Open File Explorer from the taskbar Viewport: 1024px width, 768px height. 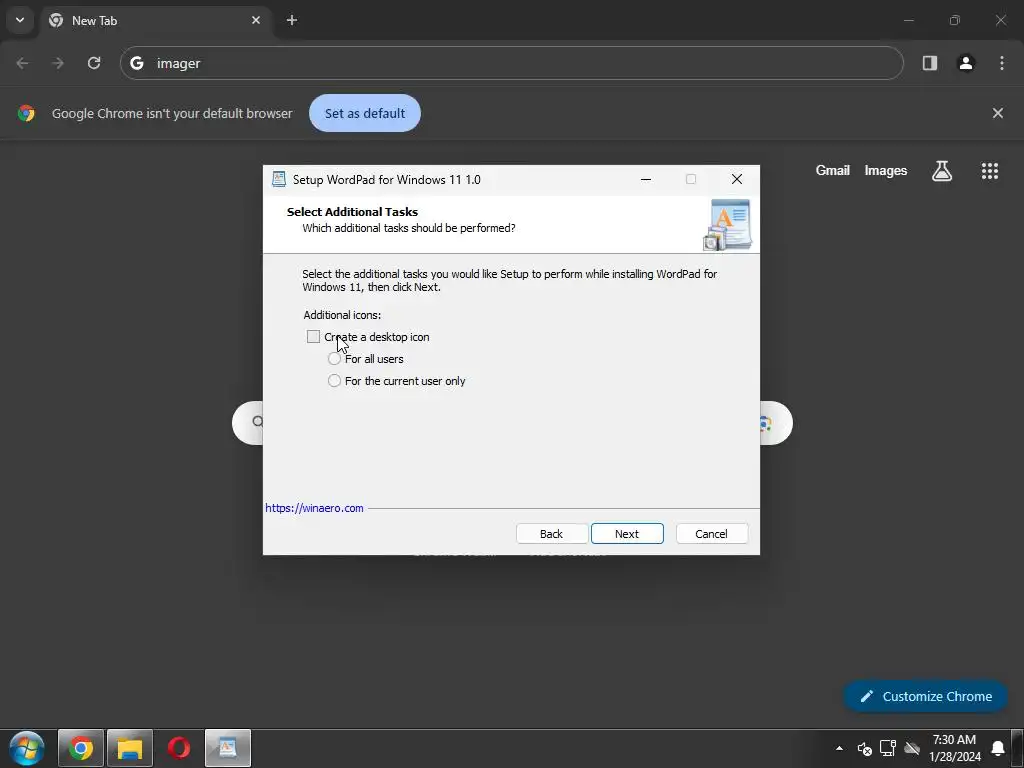click(130, 748)
